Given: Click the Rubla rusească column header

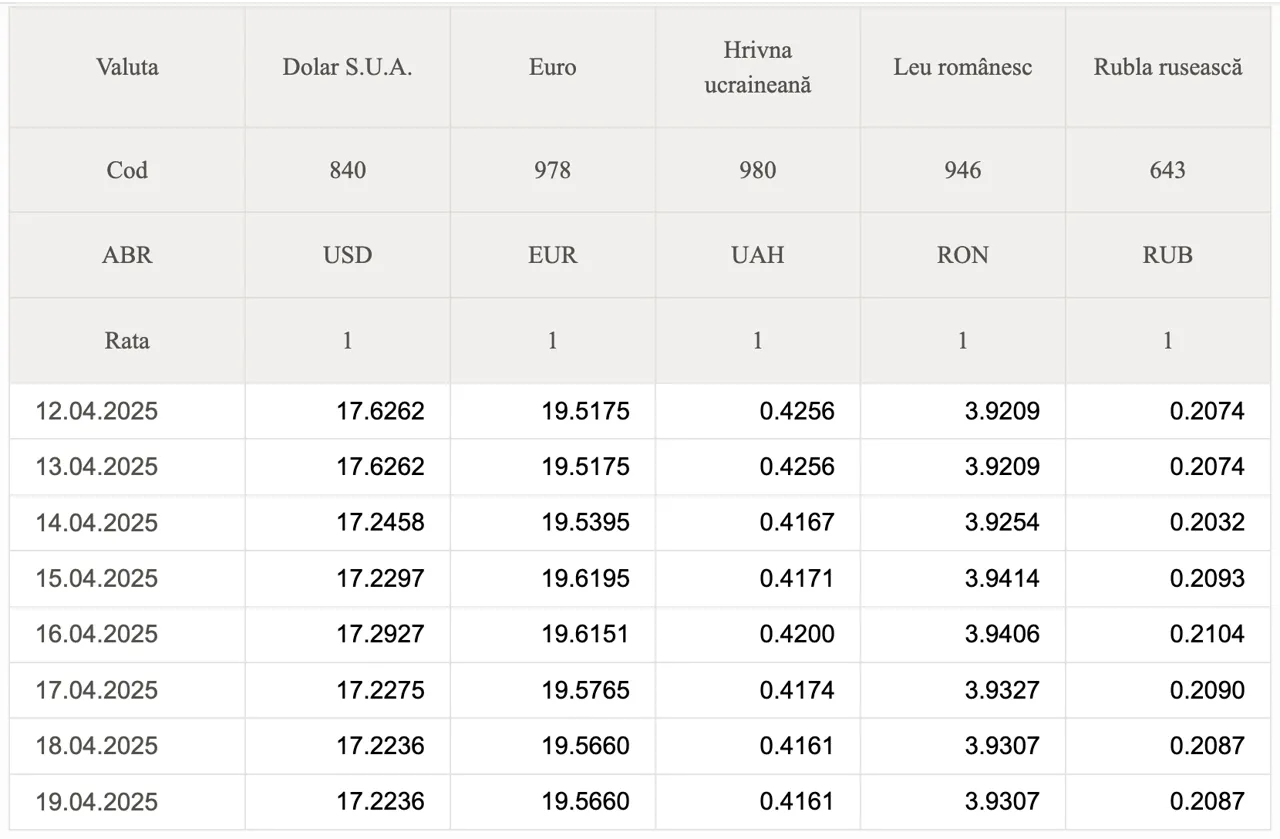Looking at the screenshot, I should [1167, 68].
